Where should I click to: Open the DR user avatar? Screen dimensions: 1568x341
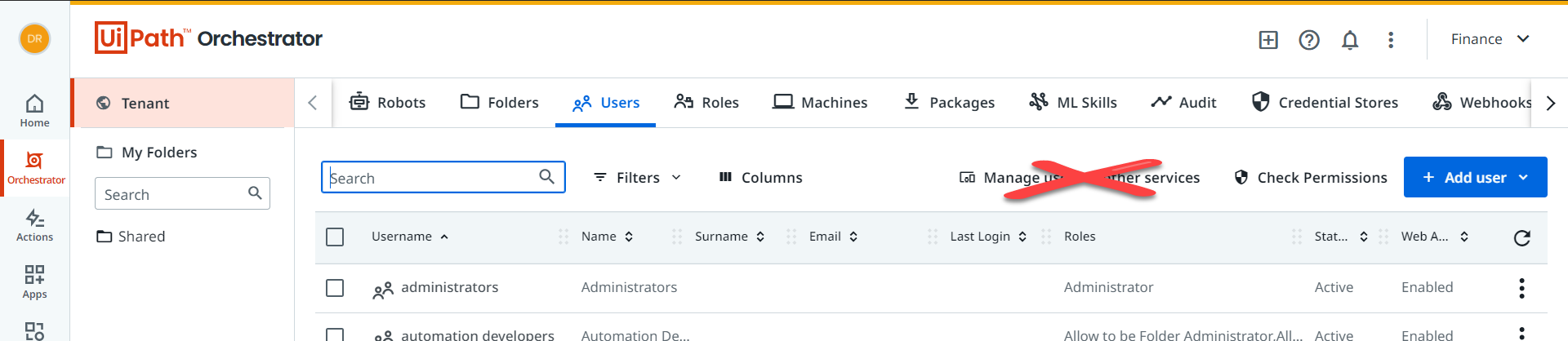tap(34, 38)
